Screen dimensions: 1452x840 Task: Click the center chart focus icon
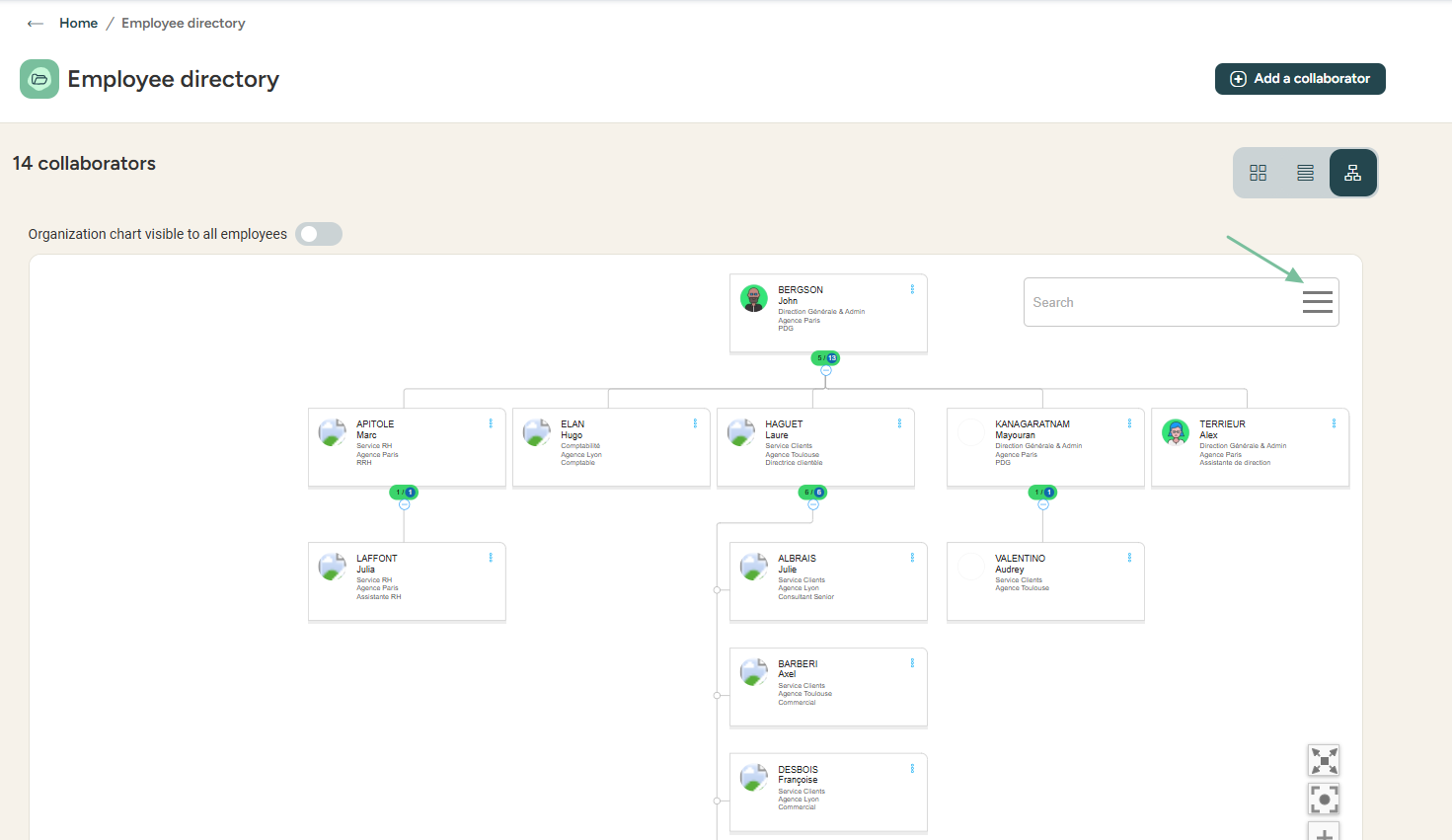[1324, 799]
